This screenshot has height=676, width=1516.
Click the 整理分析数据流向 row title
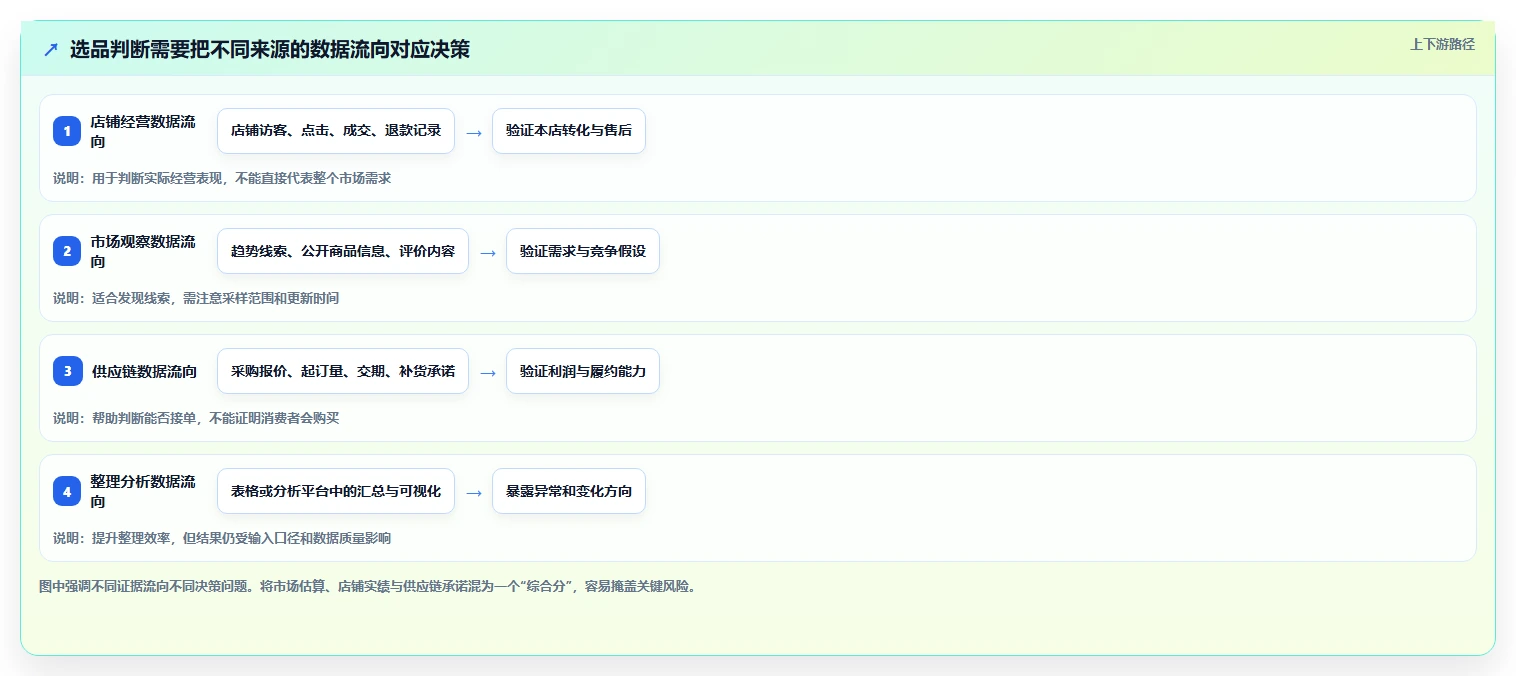click(144, 491)
